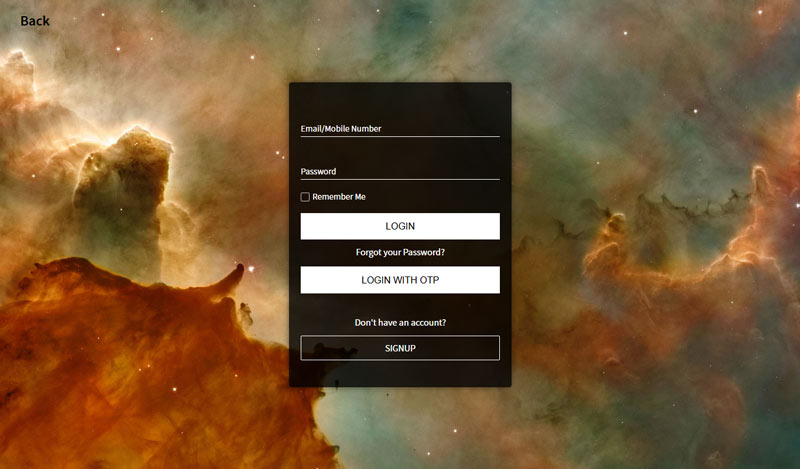800x469 pixels.
Task: Click the Password placeholder label
Action: [x=318, y=171]
